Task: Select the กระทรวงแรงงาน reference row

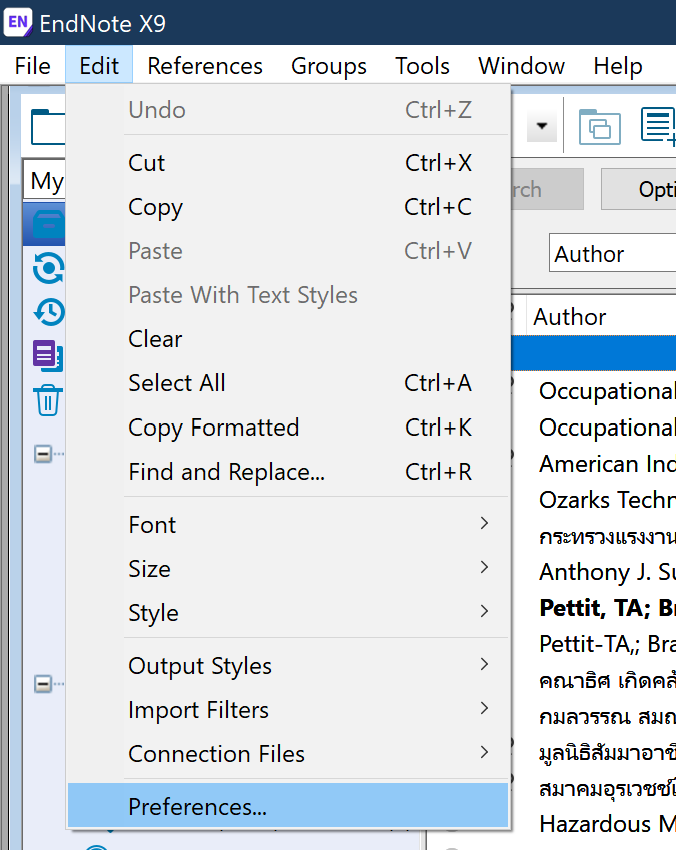Action: [x=594, y=536]
